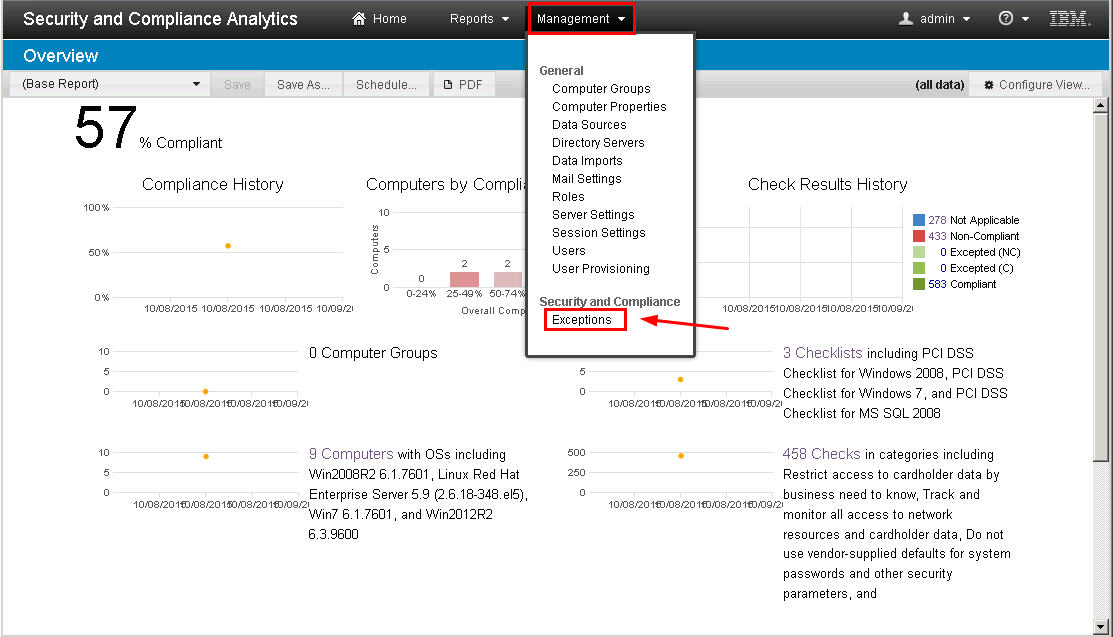Click the Check Results History heading
Viewport: 1113px width, 637px height.
point(828,185)
